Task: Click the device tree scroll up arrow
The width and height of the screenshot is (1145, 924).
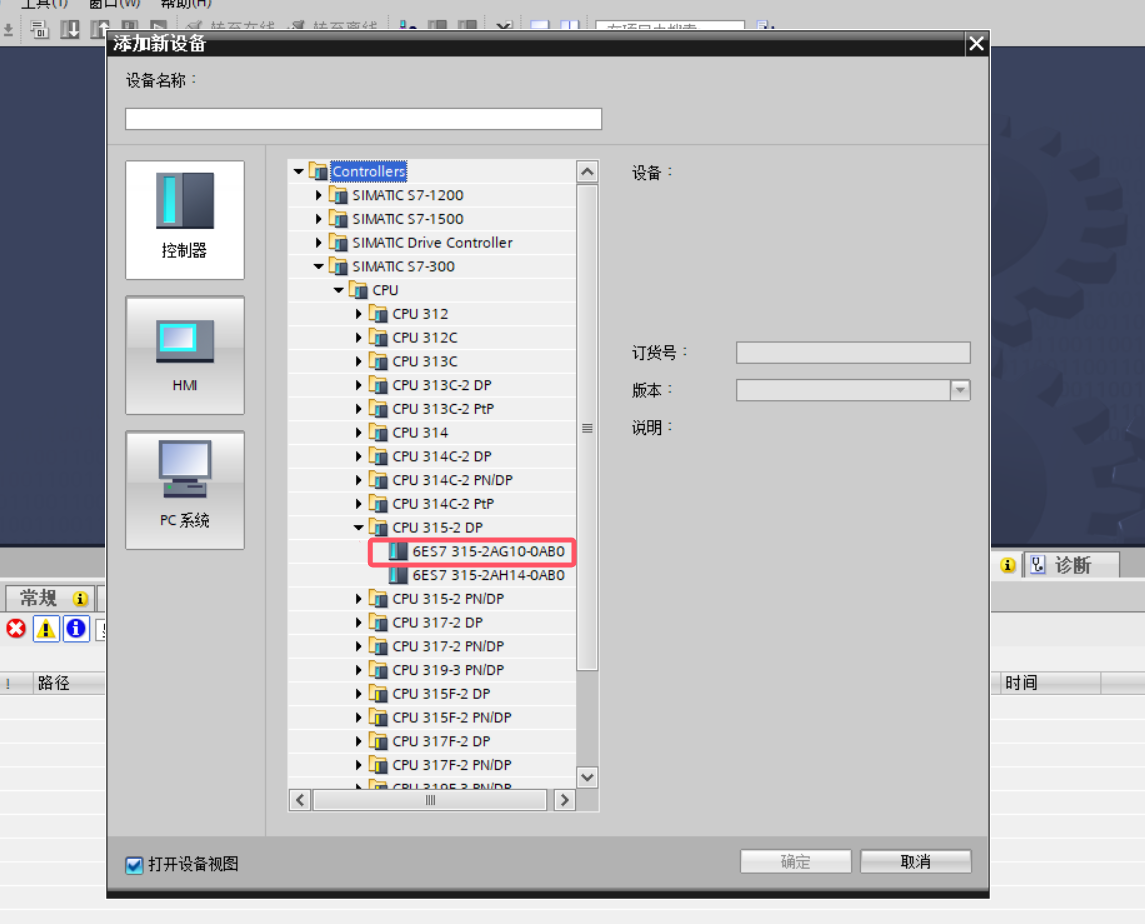Action: pyautogui.click(x=587, y=172)
